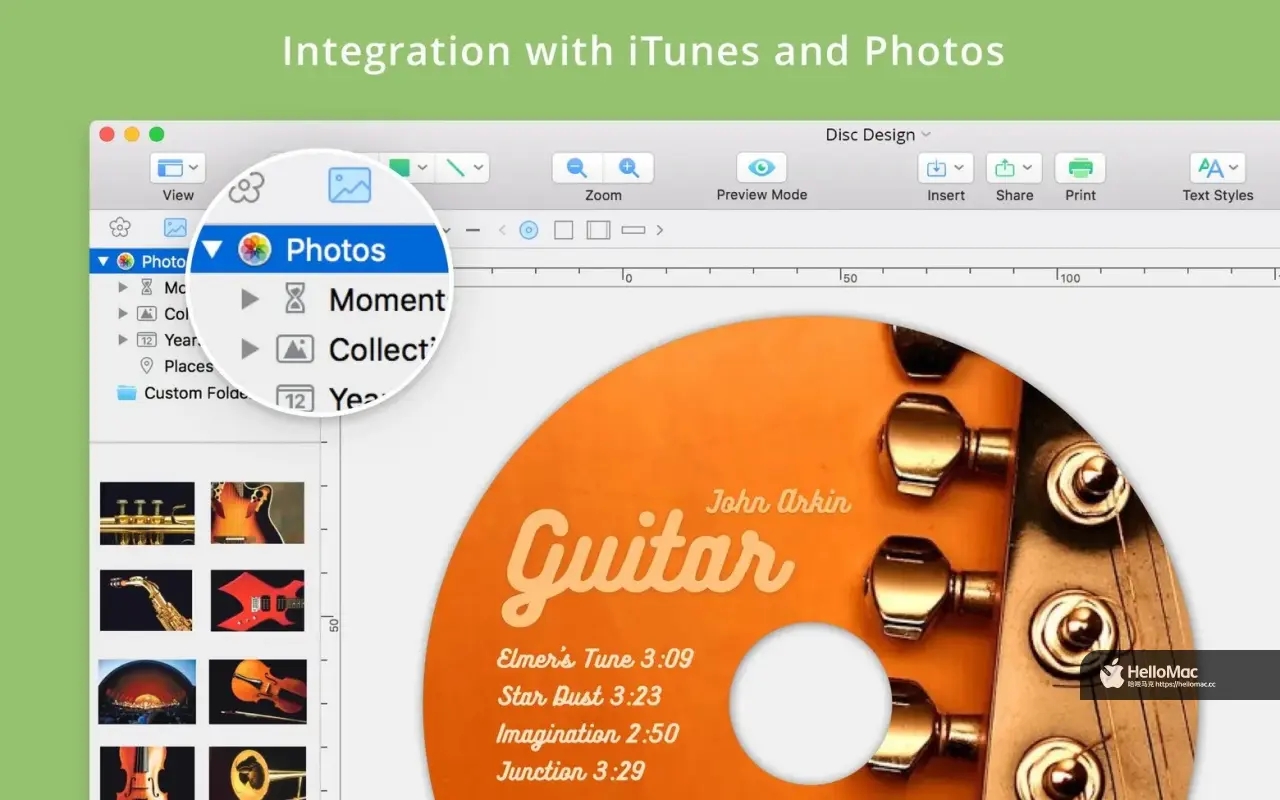Screen dimensions: 1280x800
Task: Click the John Arkin text on the disc
Action: (x=779, y=500)
